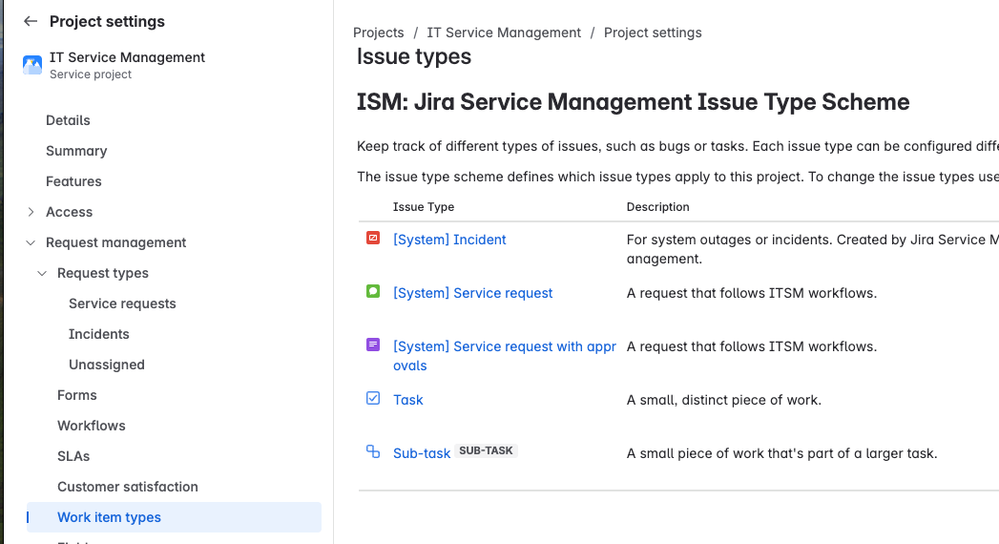
Task: Click the green Service request icon
Action: pos(373,292)
